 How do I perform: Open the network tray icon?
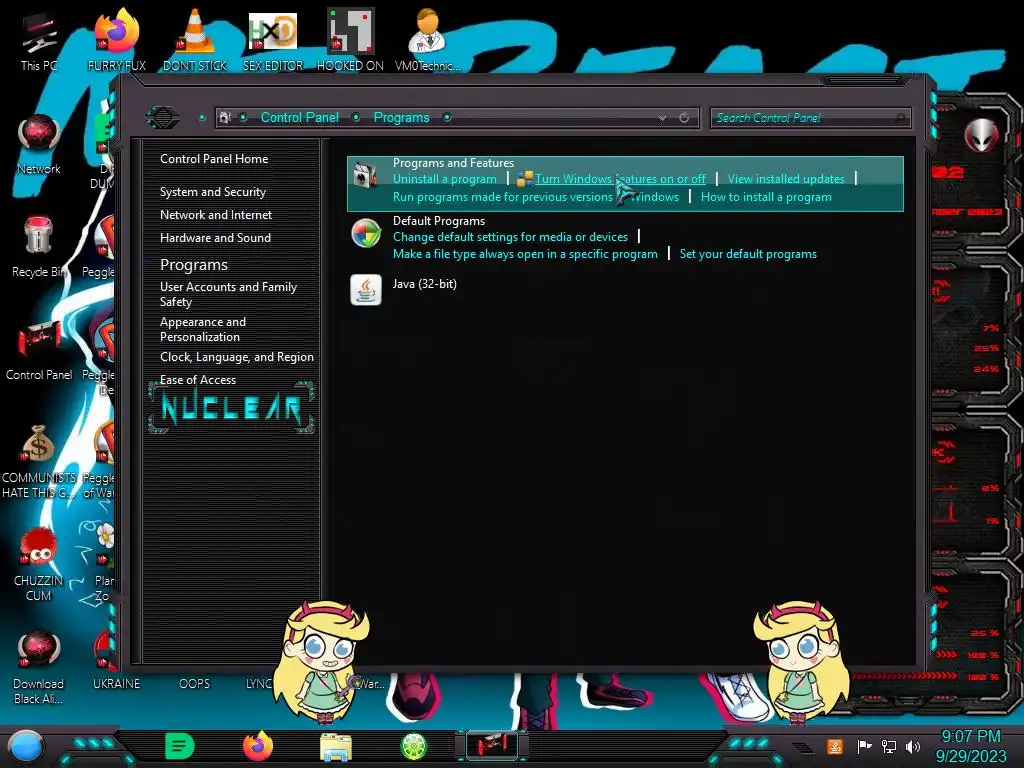click(x=888, y=746)
